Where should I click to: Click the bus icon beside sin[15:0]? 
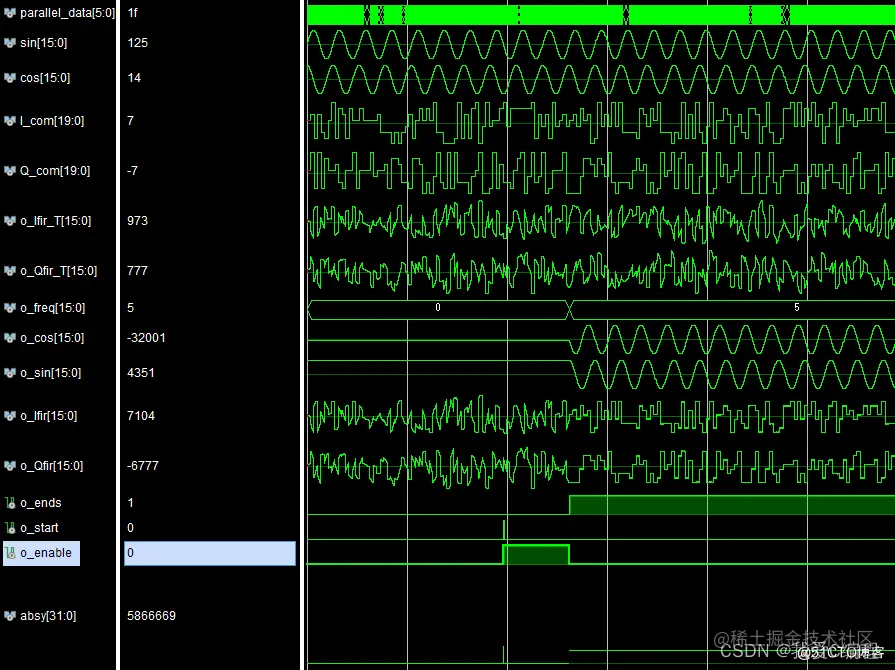click(x=10, y=43)
